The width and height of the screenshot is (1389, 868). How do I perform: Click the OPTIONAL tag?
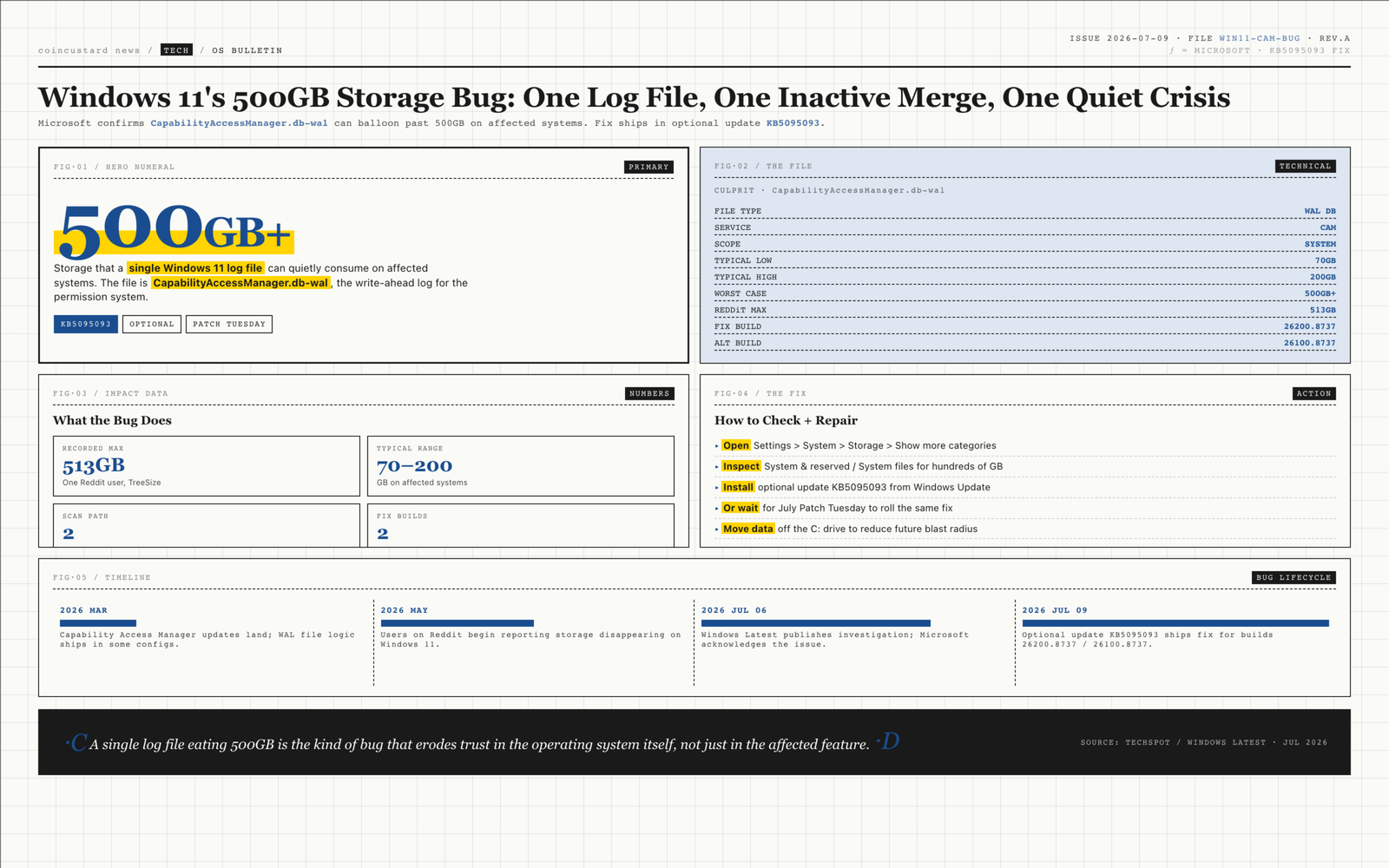(x=152, y=324)
